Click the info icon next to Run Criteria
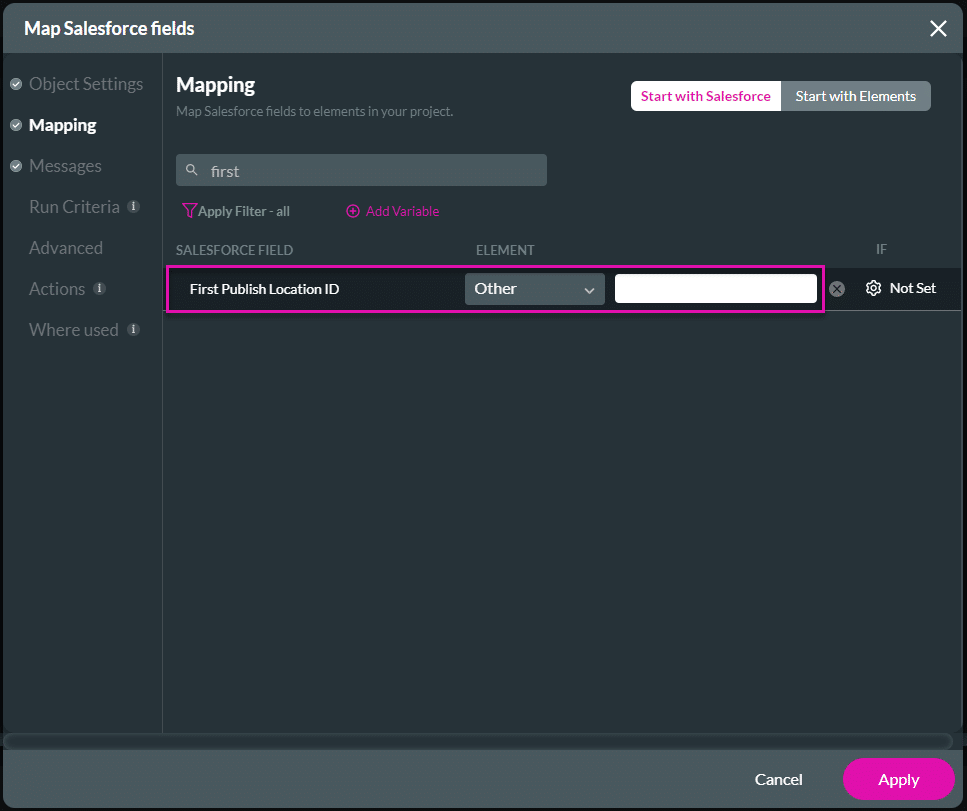The width and height of the screenshot is (967, 811). (x=134, y=206)
